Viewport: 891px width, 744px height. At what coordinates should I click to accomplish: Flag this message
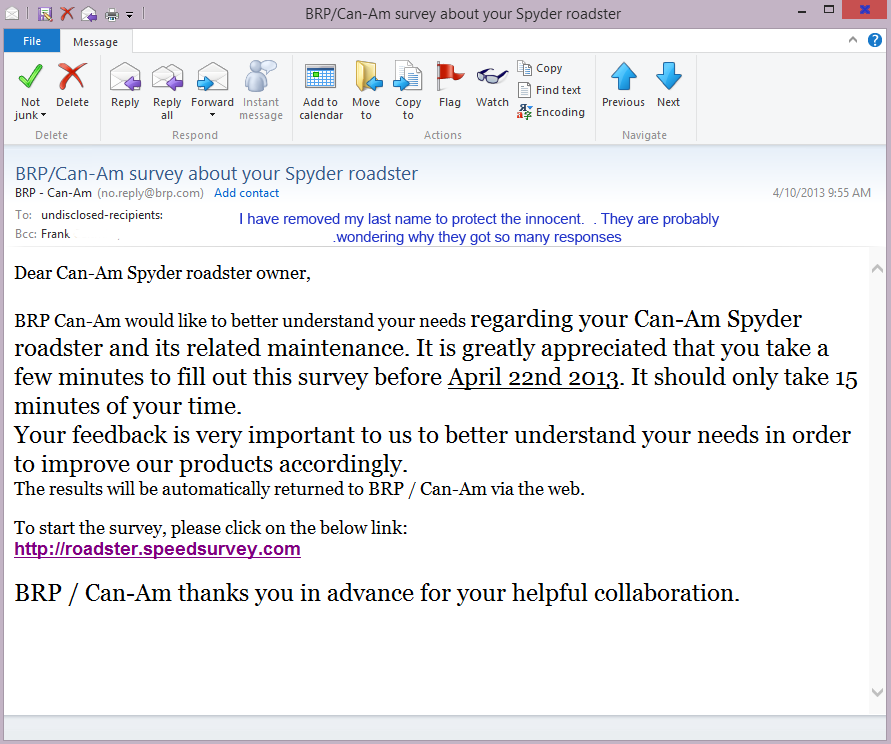(x=449, y=85)
